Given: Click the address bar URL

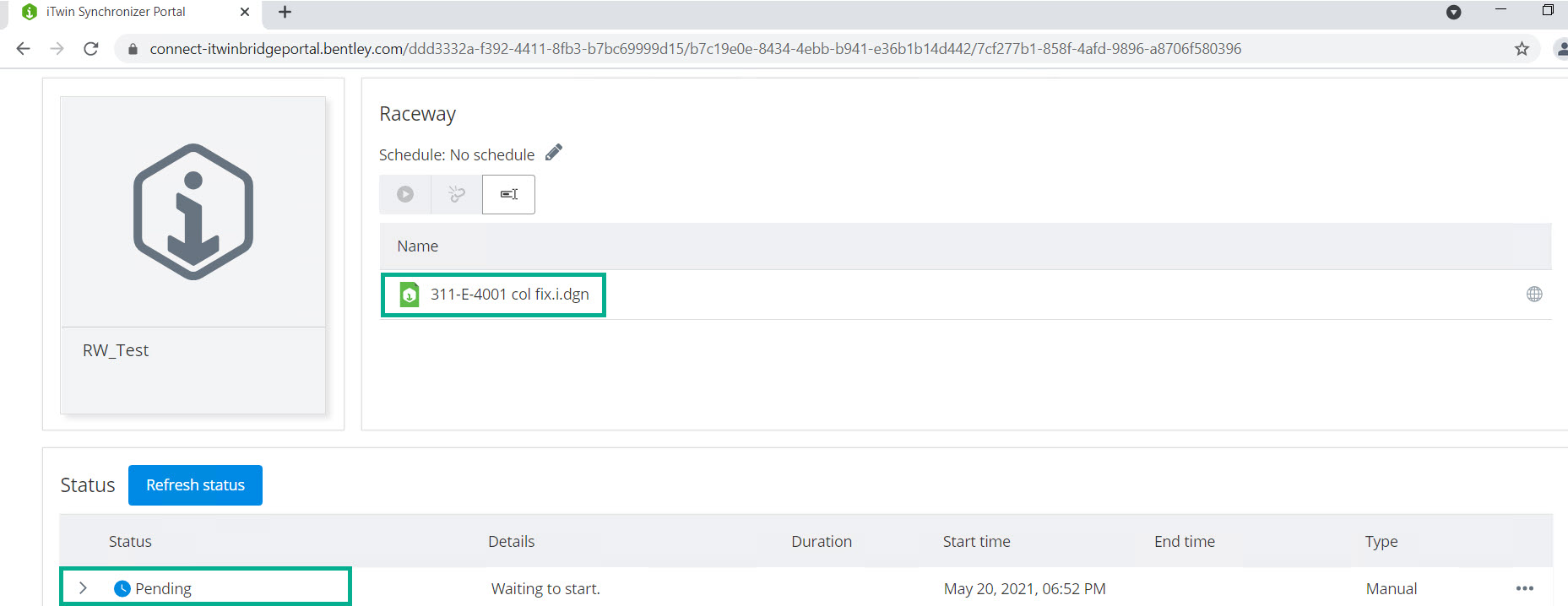Looking at the screenshot, I should pos(695,49).
